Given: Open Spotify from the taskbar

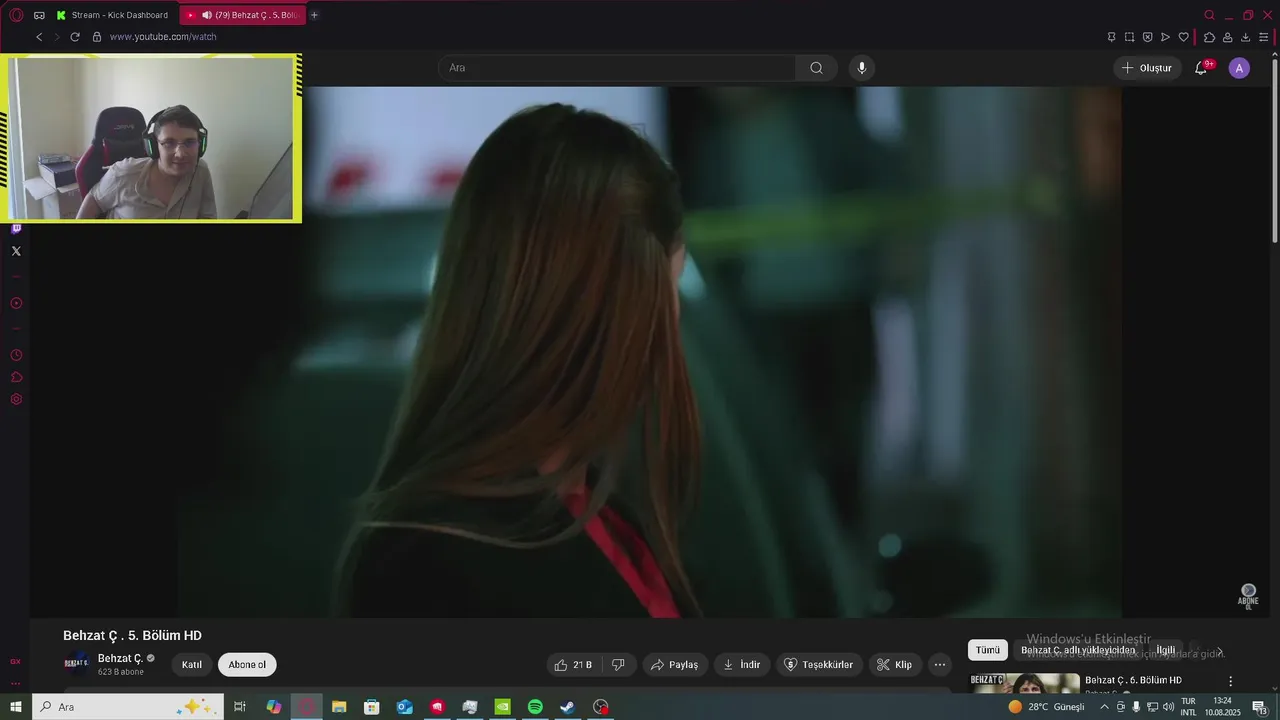Looking at the screenshot, I should (535, 707).
